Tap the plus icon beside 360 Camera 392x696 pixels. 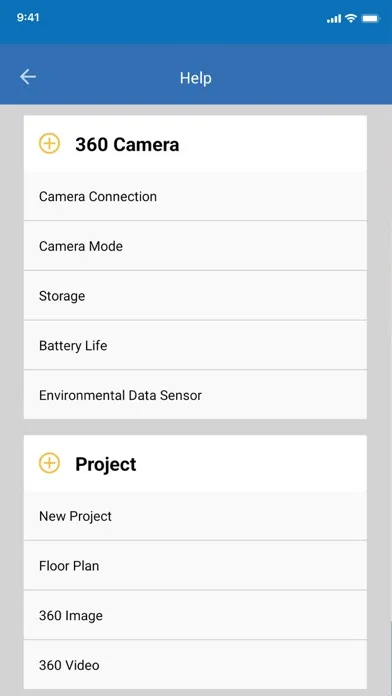point(49,144)
